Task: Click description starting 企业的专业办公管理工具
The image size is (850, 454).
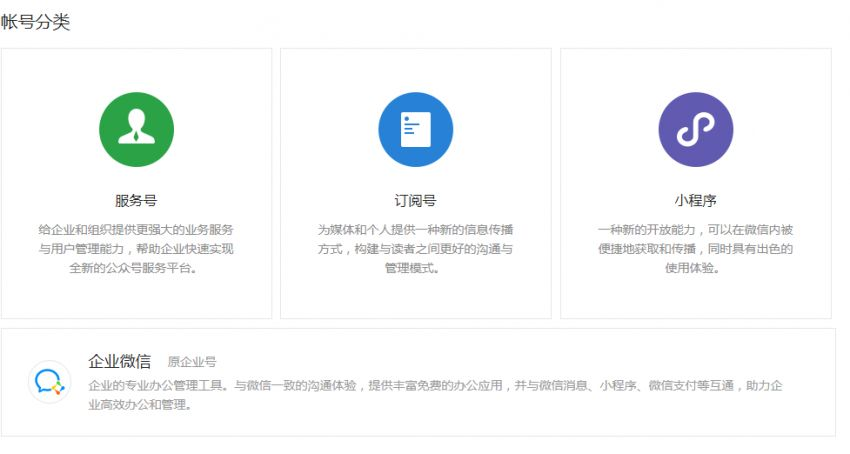Action: (x=435, y=395)
